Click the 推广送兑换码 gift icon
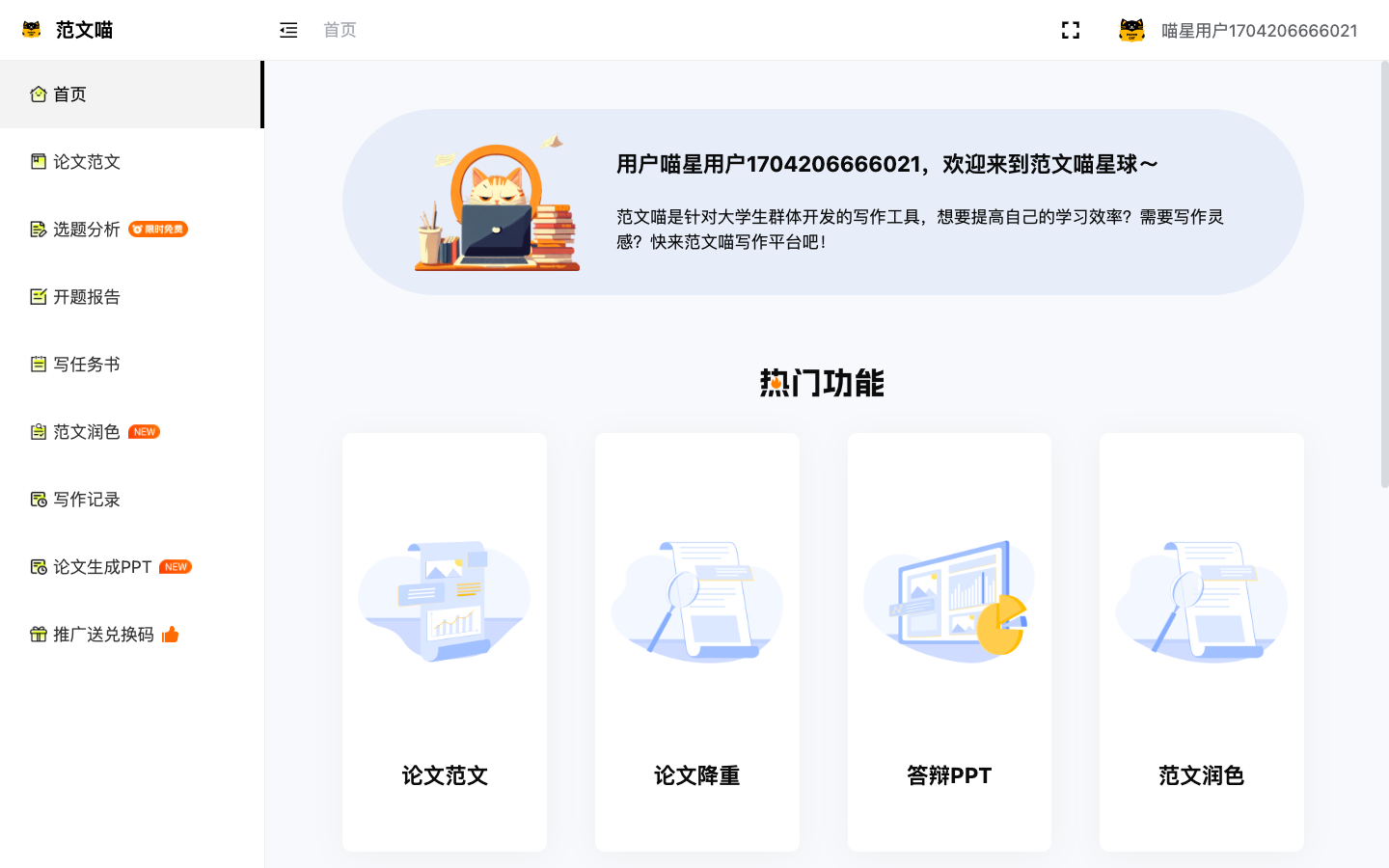This screenshot has height=868, width=1389. (x=37, y=635)
